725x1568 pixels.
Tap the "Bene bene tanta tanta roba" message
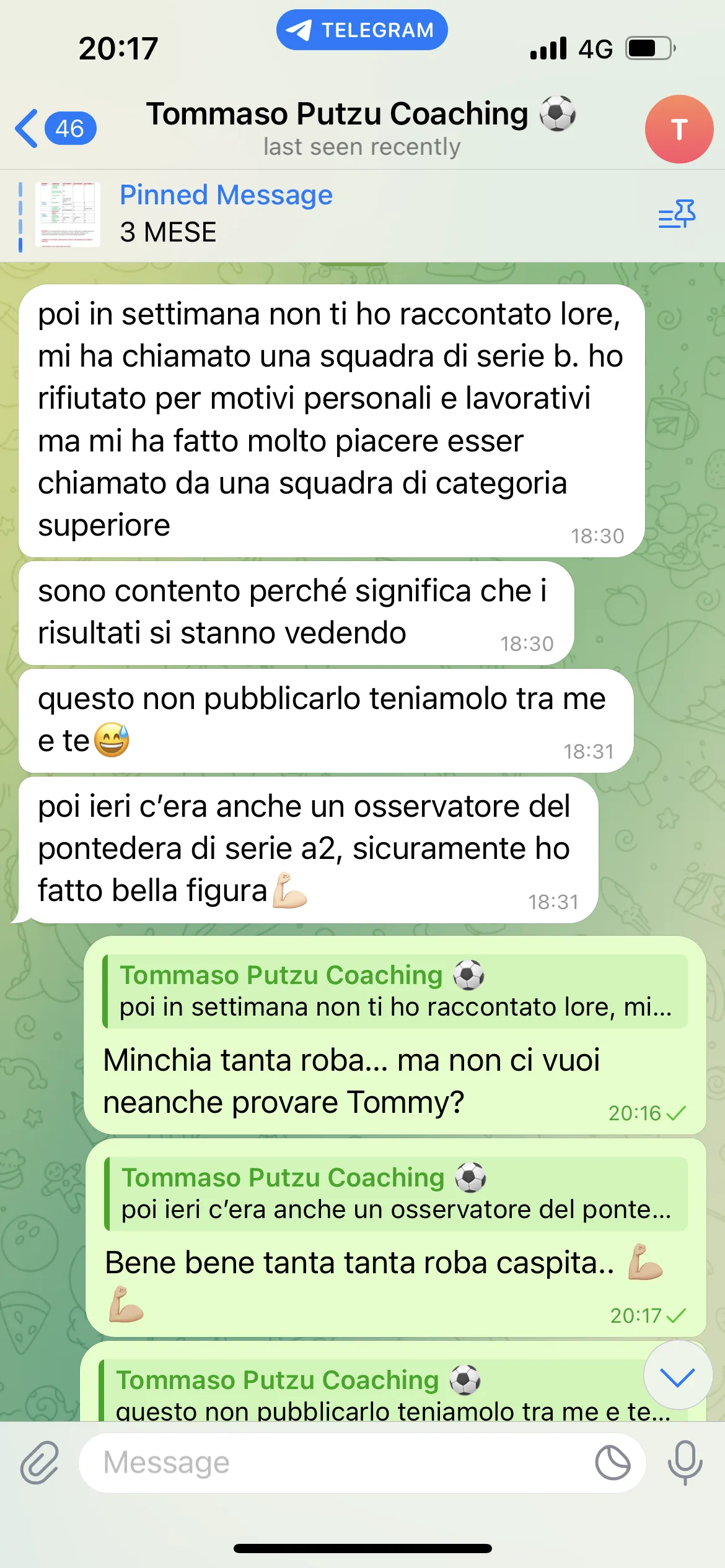tap(396, 1237)
